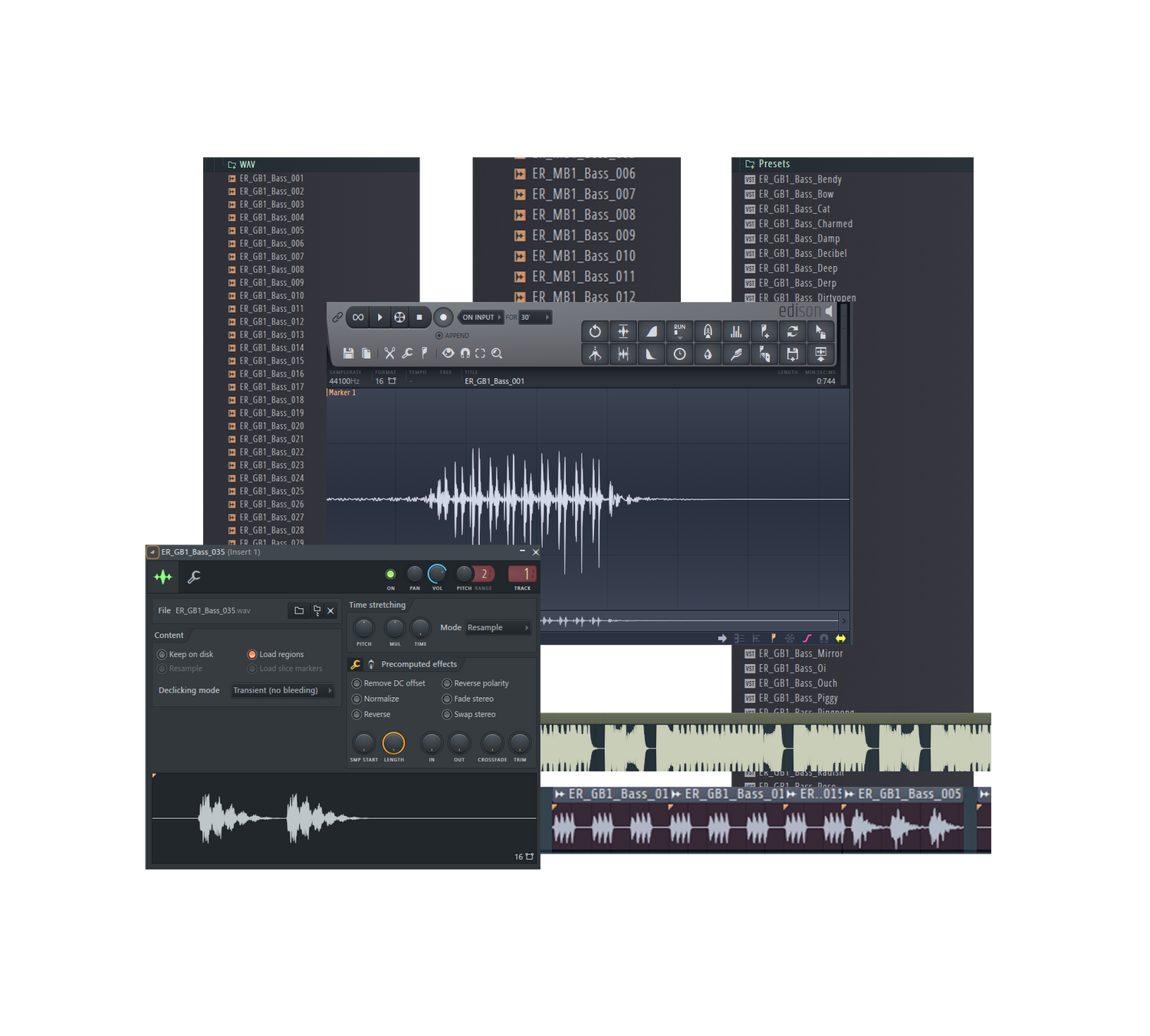Open the Run script tool button
This screenshot has width=1150, height=1036.
679,331
